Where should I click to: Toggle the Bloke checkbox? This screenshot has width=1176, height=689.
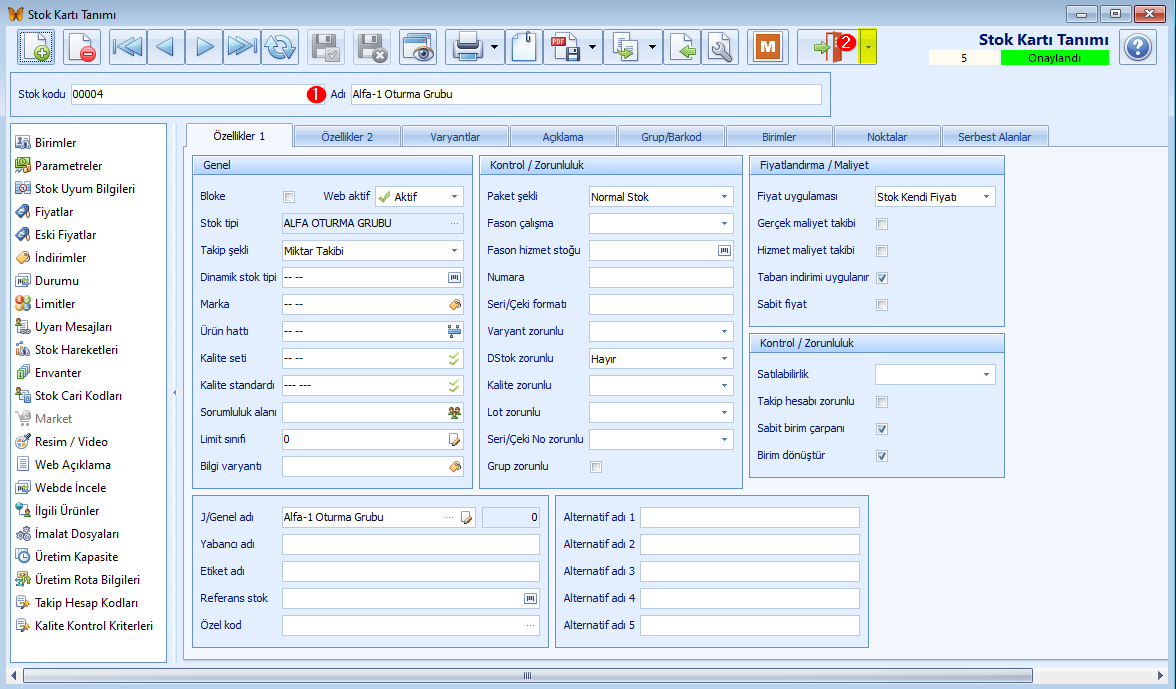pos(289,197)
